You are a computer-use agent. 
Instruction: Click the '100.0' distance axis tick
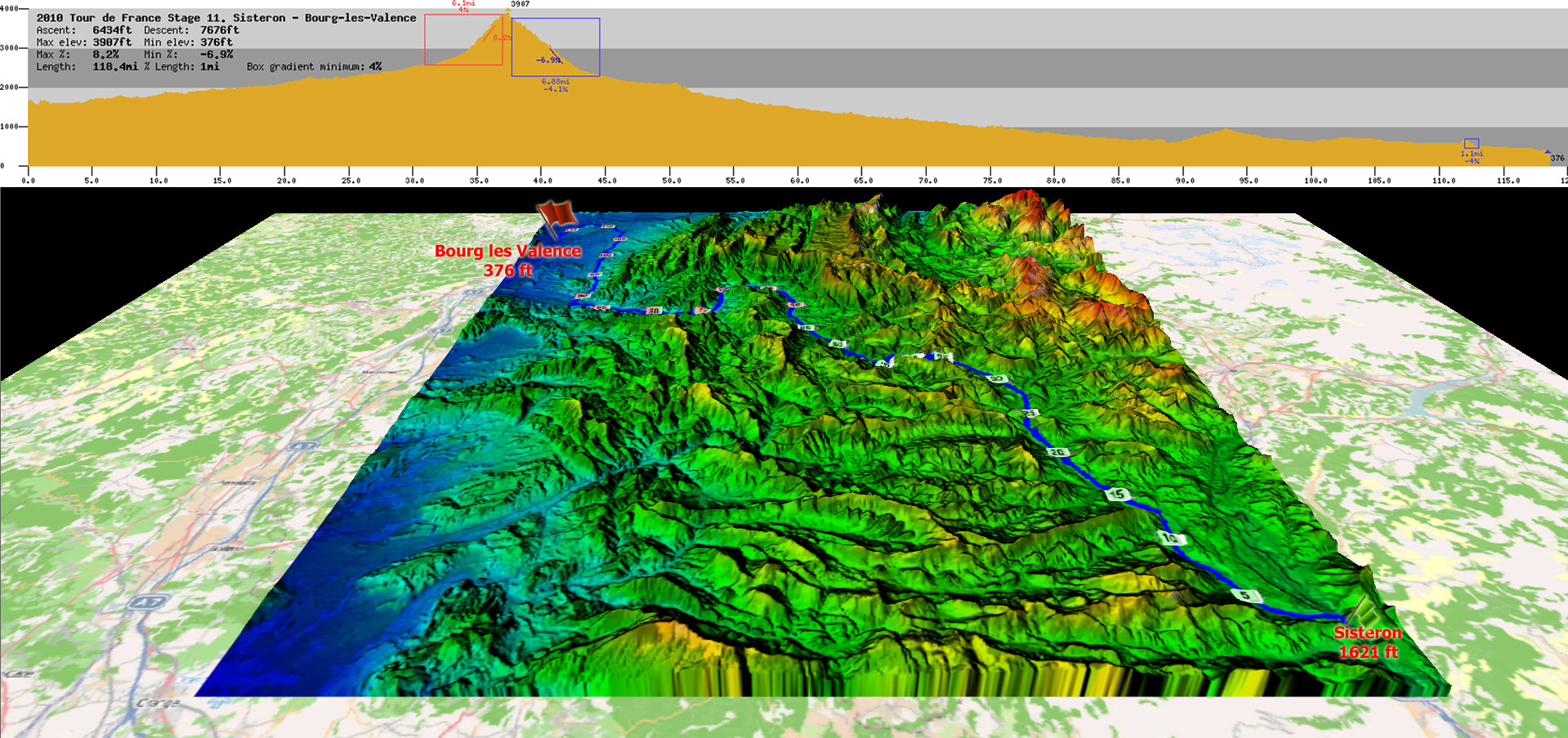[1315, 181]
